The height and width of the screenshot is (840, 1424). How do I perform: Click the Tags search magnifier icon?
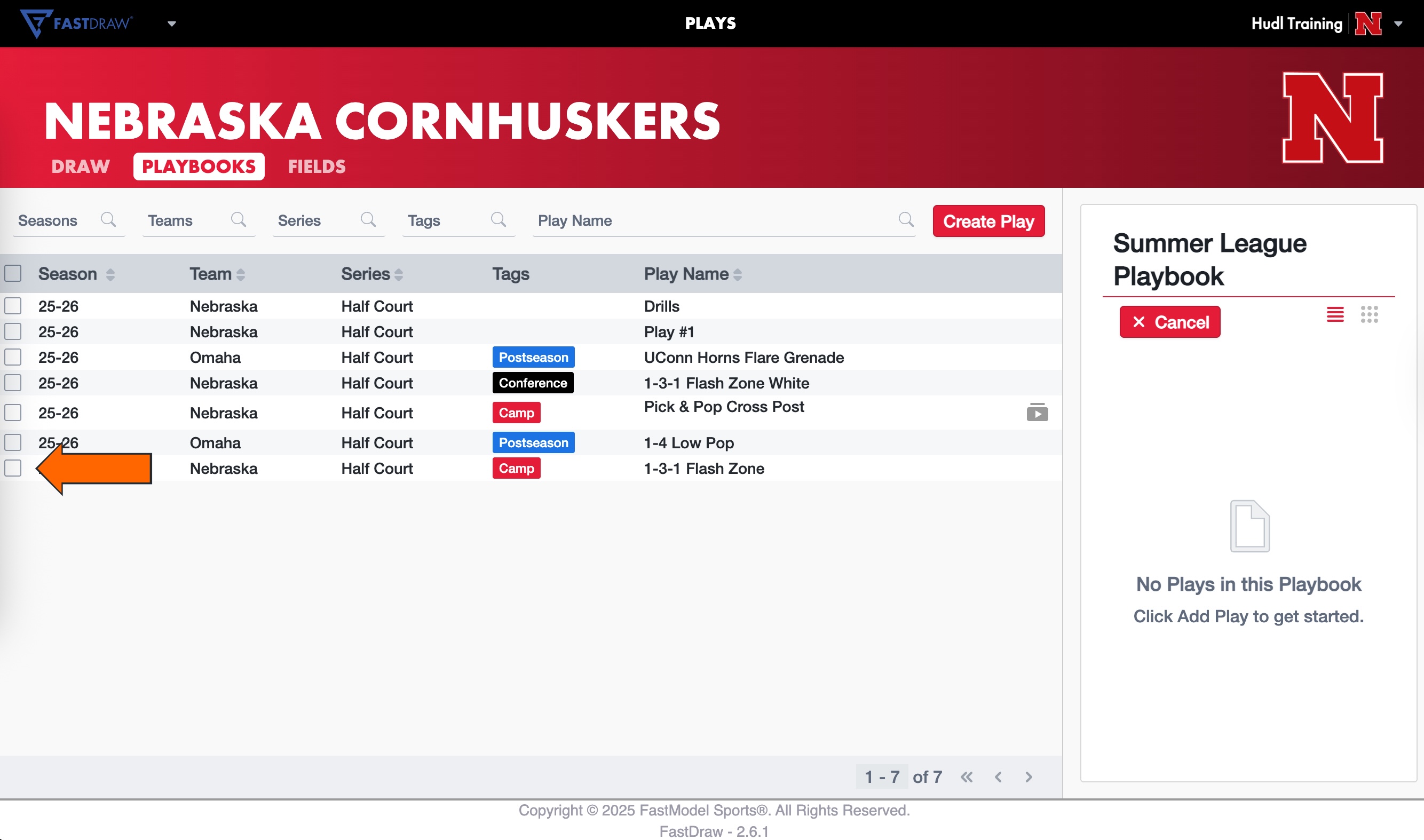[x=498, y=220]
